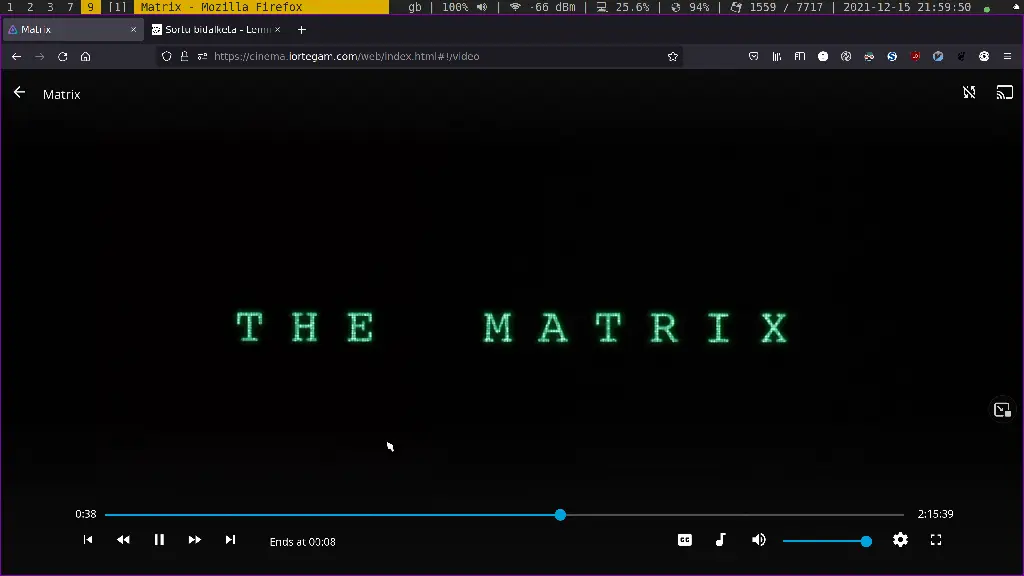Click the date and time in status bar
The image size is (1024, 576).
click(x=906, y=7)
